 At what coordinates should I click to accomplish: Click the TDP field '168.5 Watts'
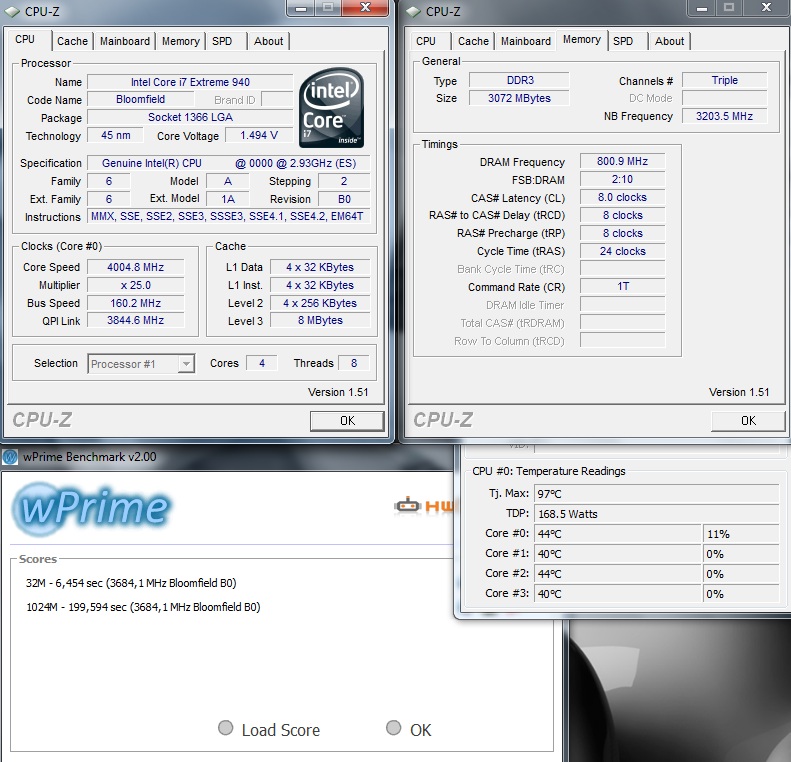click(x=656, y=514)
